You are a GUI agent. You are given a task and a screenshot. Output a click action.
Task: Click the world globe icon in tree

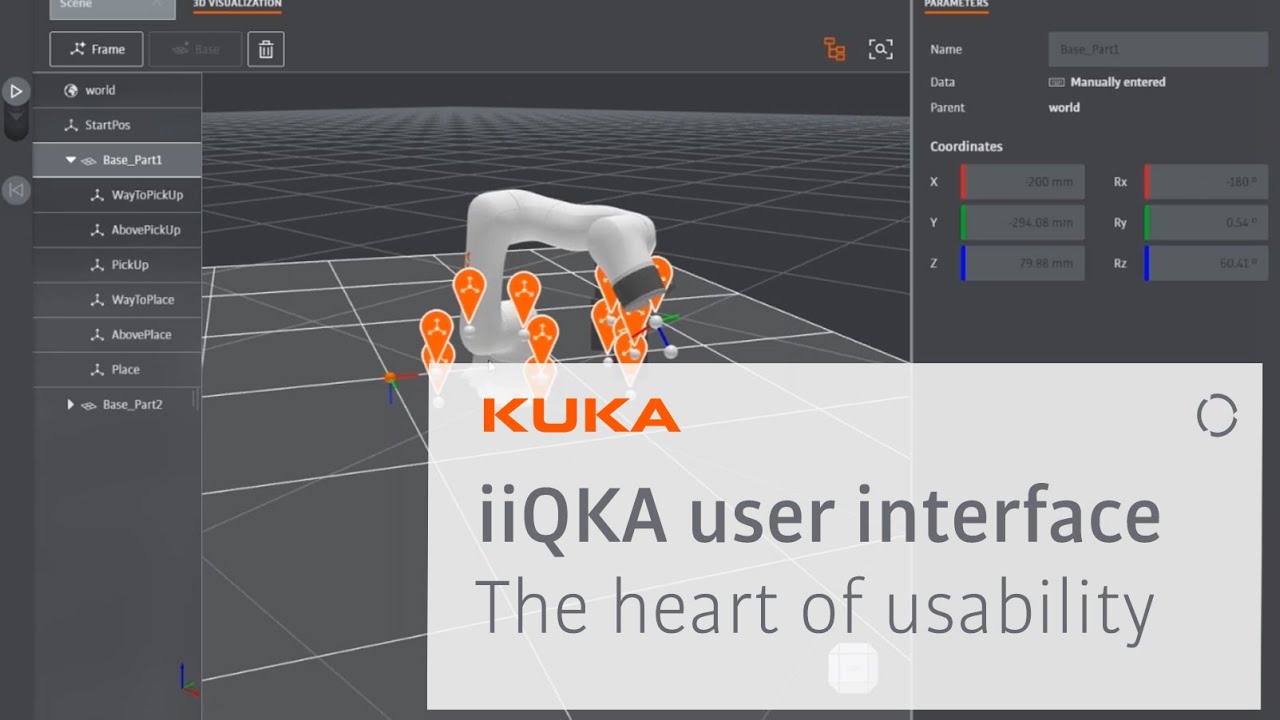click(x=70, y=90)
